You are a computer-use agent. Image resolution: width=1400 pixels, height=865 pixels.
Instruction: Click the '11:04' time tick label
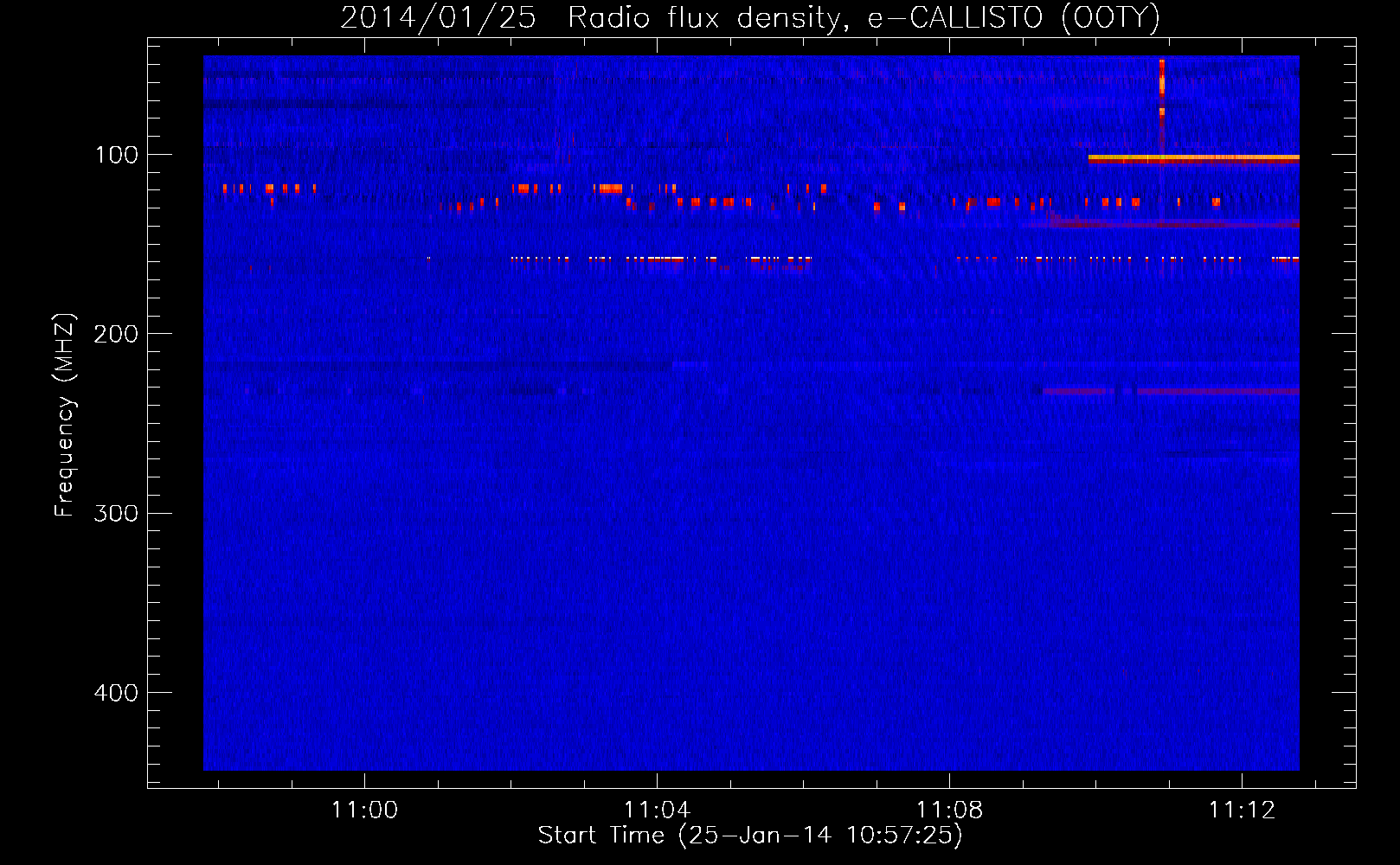coord(658,810)
